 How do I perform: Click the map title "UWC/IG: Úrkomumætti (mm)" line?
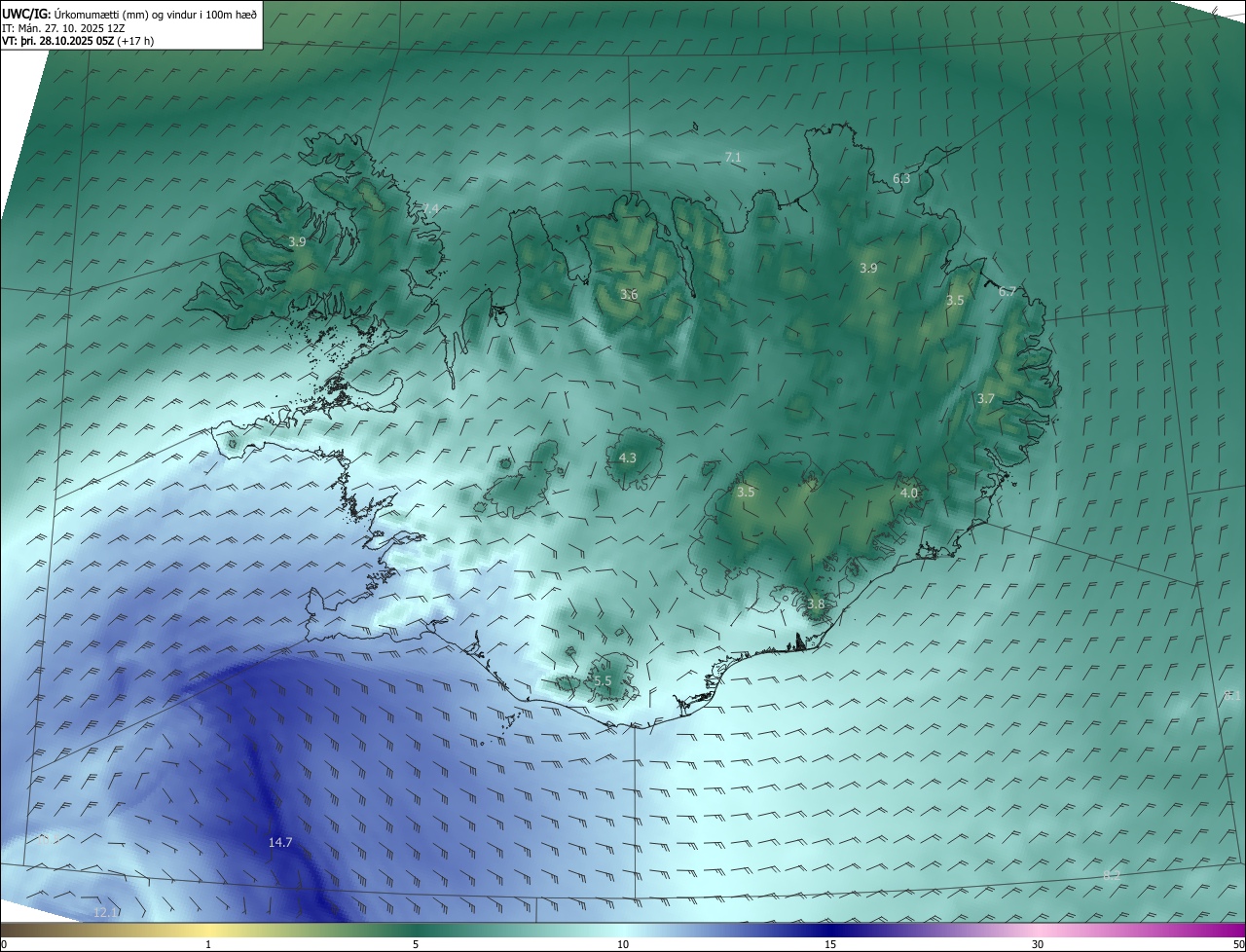coord(129,14)
